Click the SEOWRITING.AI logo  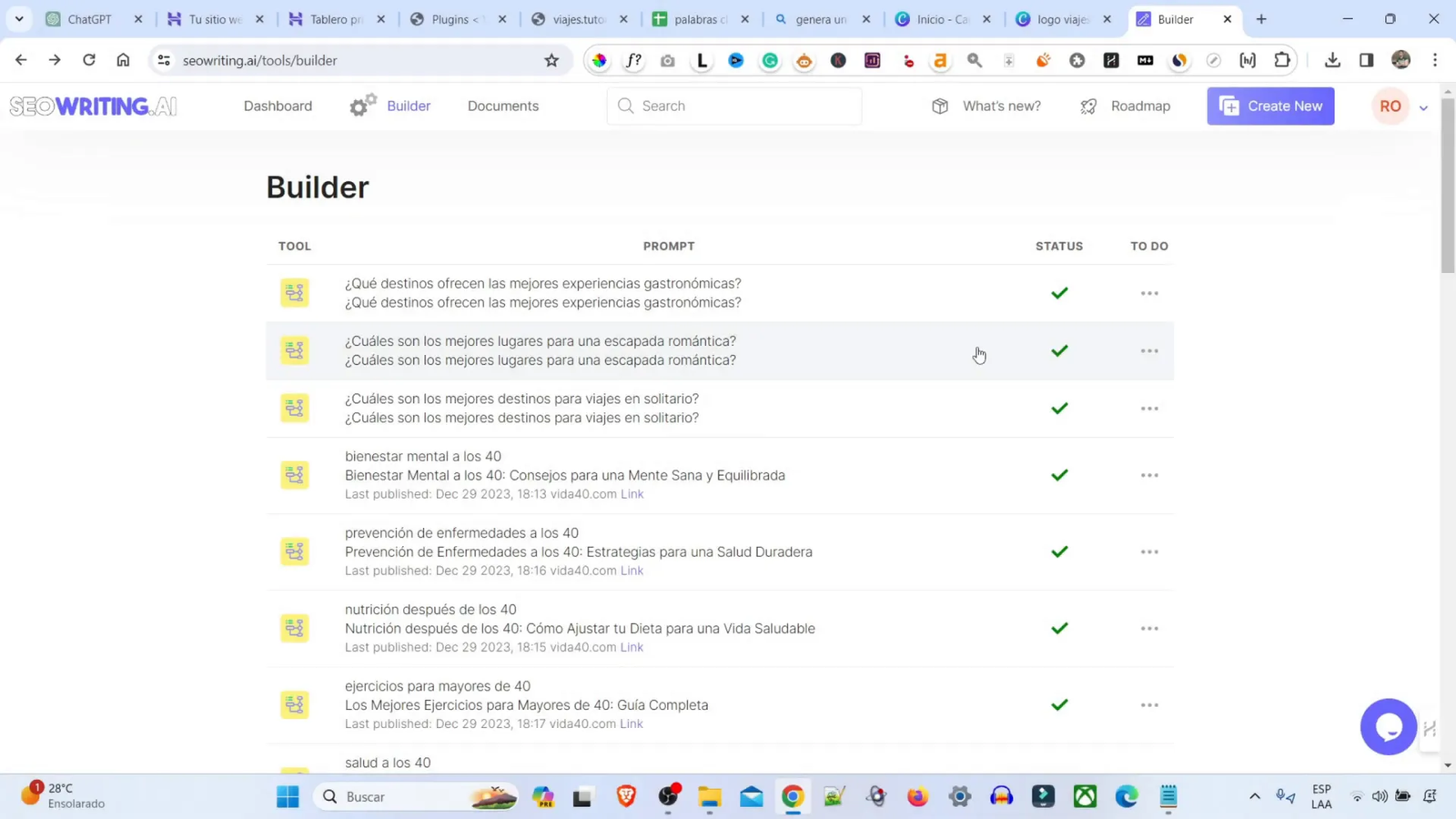91,106
